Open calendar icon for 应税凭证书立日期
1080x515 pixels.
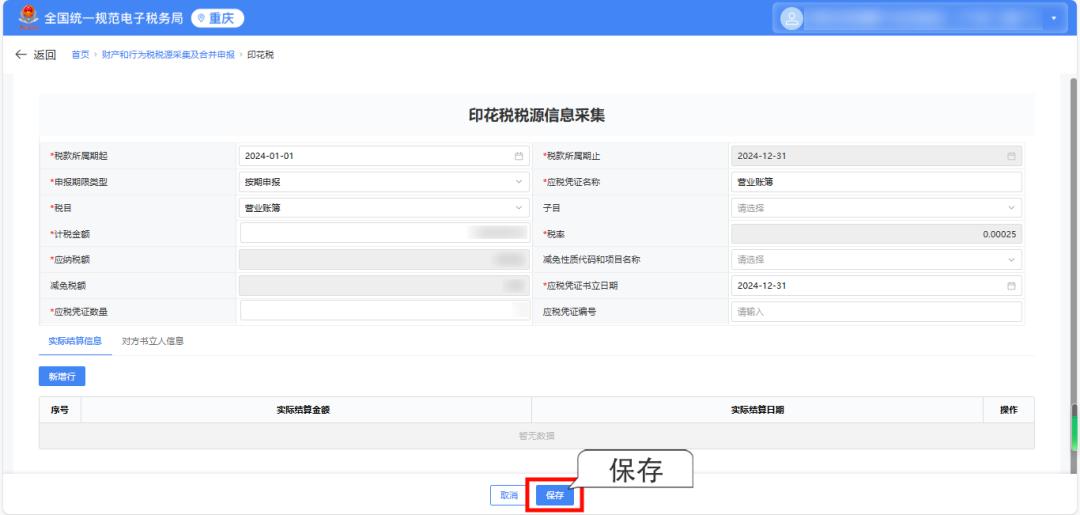[x=1011, y=286]
